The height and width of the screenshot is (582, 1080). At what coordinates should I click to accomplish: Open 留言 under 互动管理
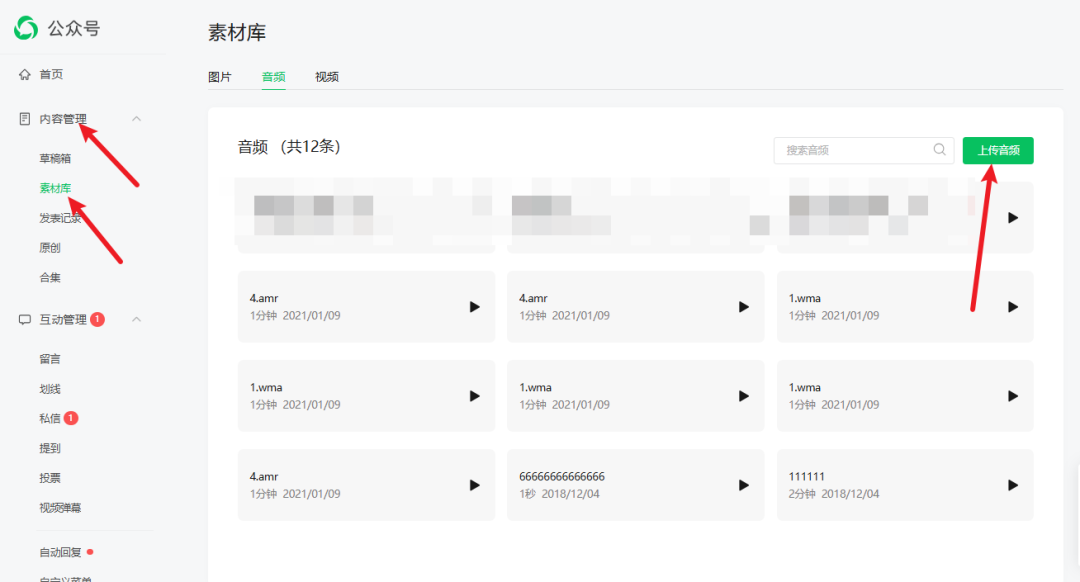50,359
